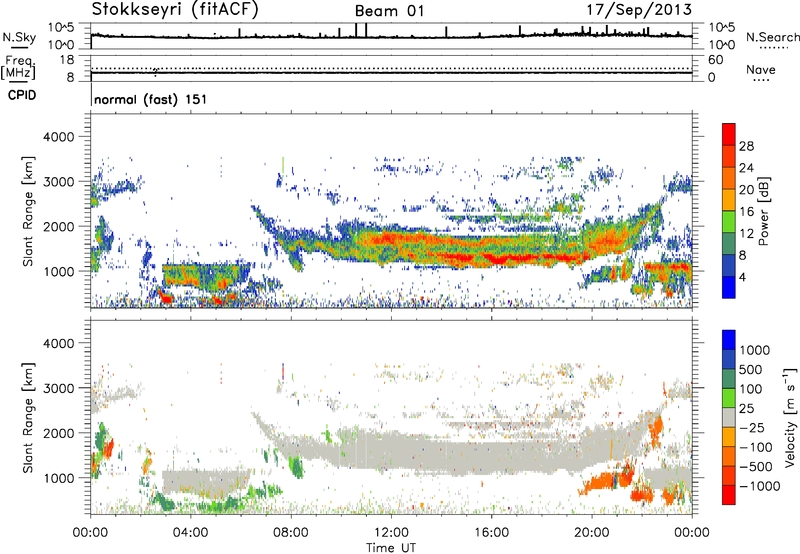Select the normal (fast) 151 mode text
Image resolution: width=800 pixels, height=554 pixels.
pos(151,99)
